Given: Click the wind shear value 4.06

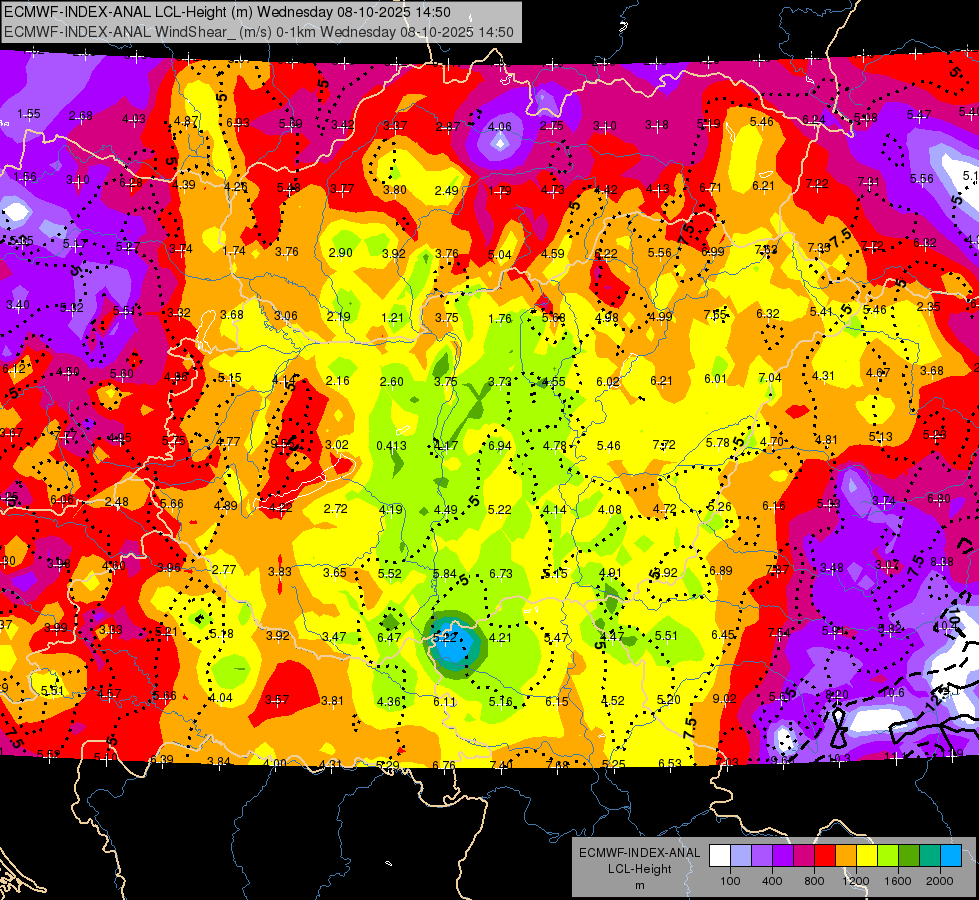Looking at the screenshot, I should click(x=499, y=127).
